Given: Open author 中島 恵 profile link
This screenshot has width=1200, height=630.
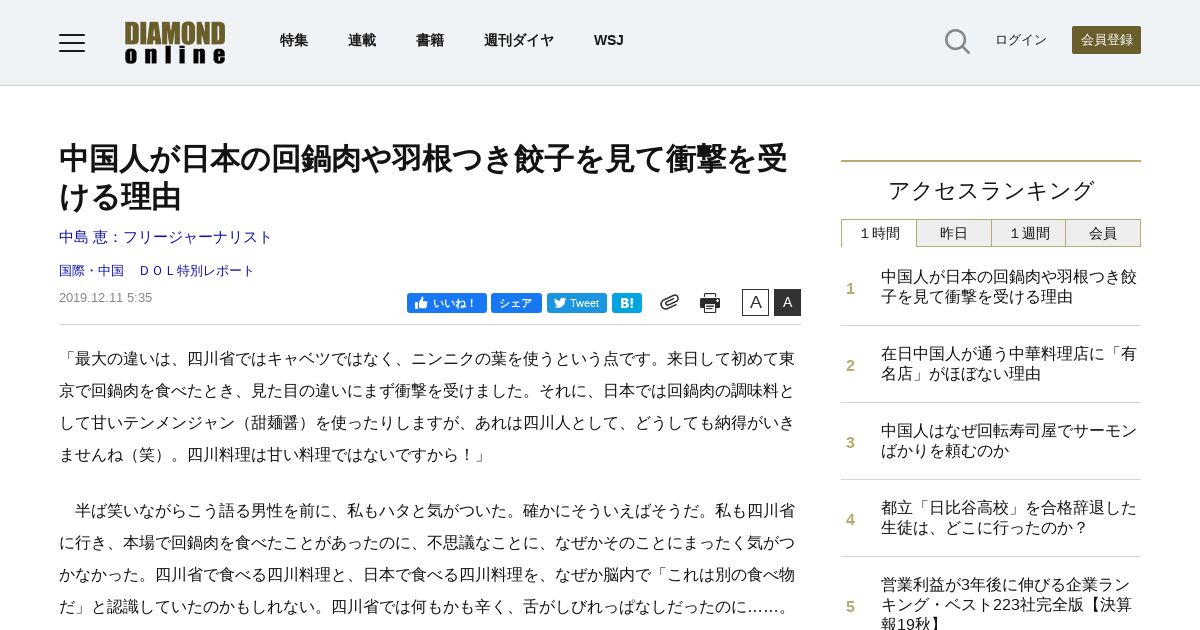Looking at the screenshot, I should 166,237.
